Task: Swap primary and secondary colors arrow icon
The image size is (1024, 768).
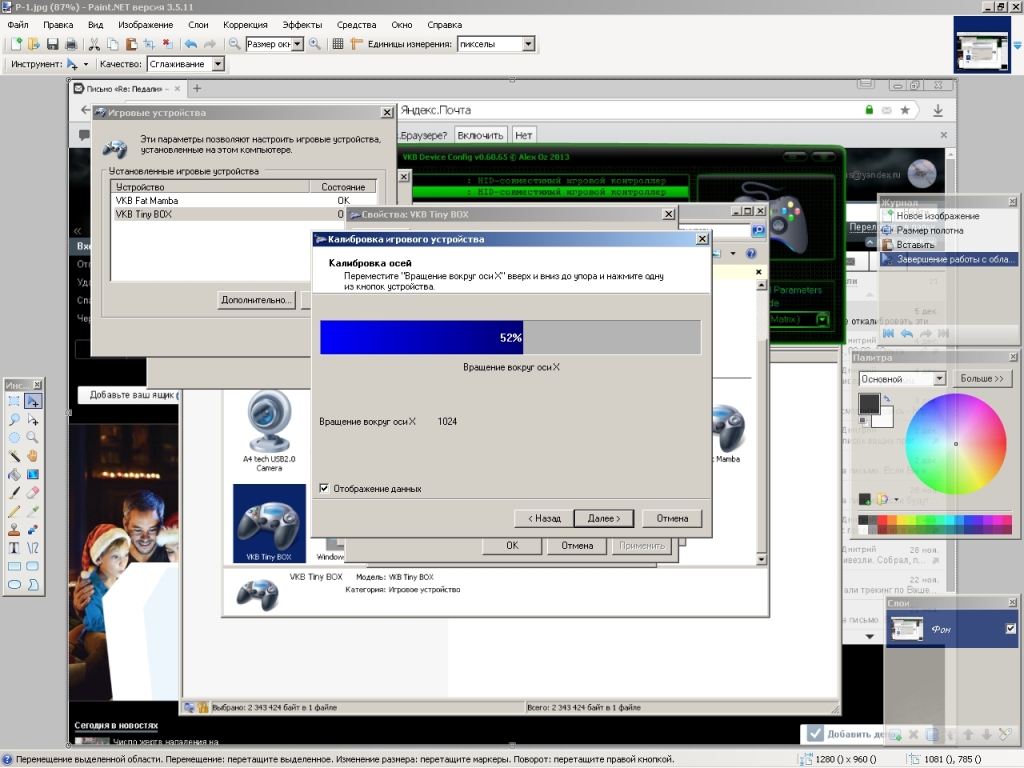Action: pos(887,398)
